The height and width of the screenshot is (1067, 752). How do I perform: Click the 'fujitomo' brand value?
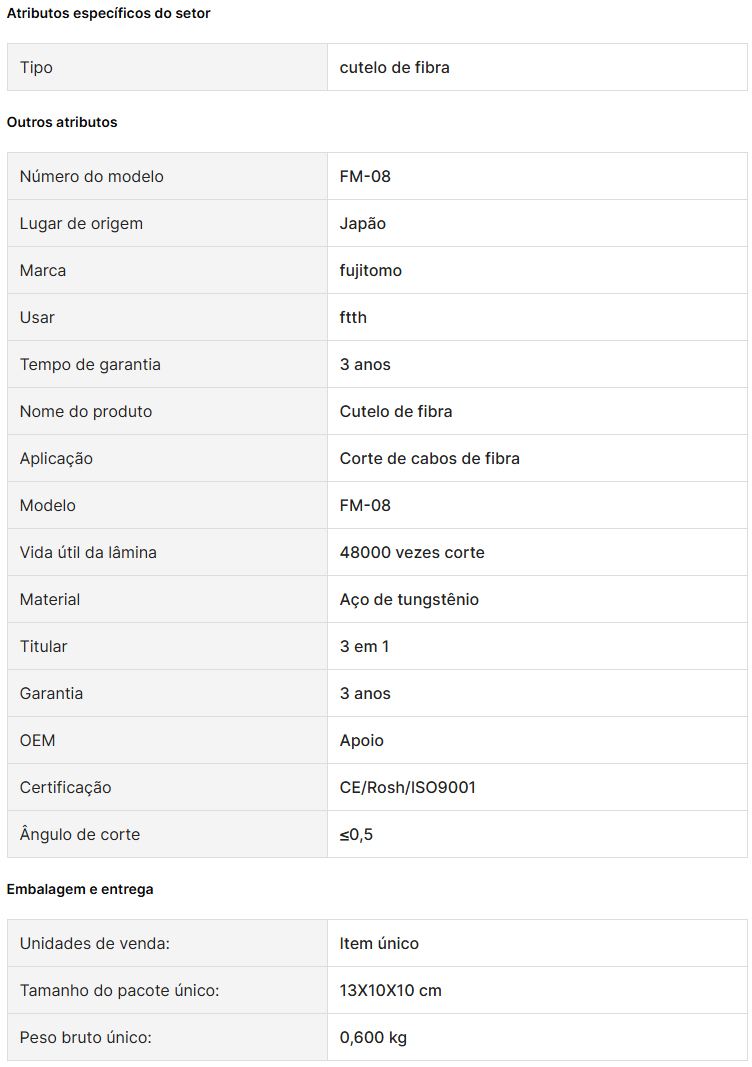[x=371, y=270]
